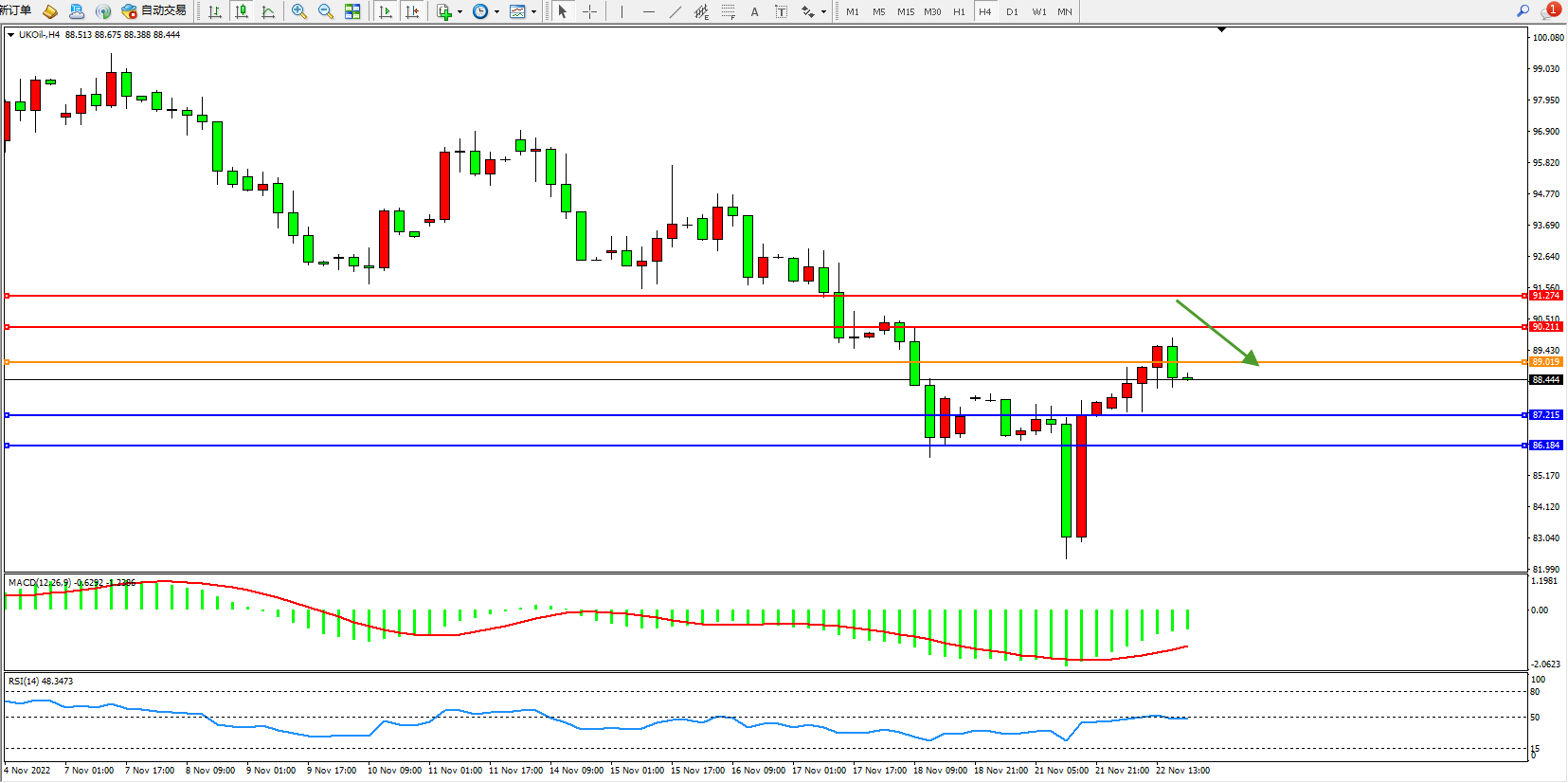The image size is (1568, 783).
Task: Switch to the D1 timeframe
Action: click(1012, 11)
